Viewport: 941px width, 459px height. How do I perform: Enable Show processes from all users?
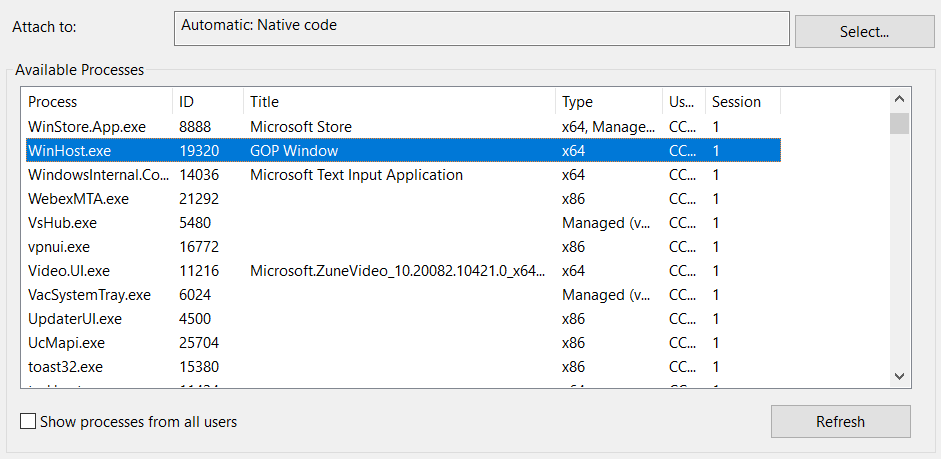tap(28, 421)
